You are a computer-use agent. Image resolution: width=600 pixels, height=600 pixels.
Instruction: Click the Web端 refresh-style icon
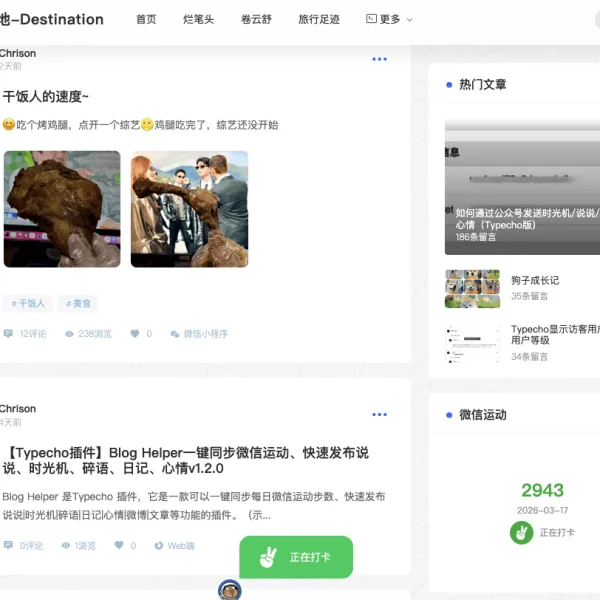click(x=159, y=545)
